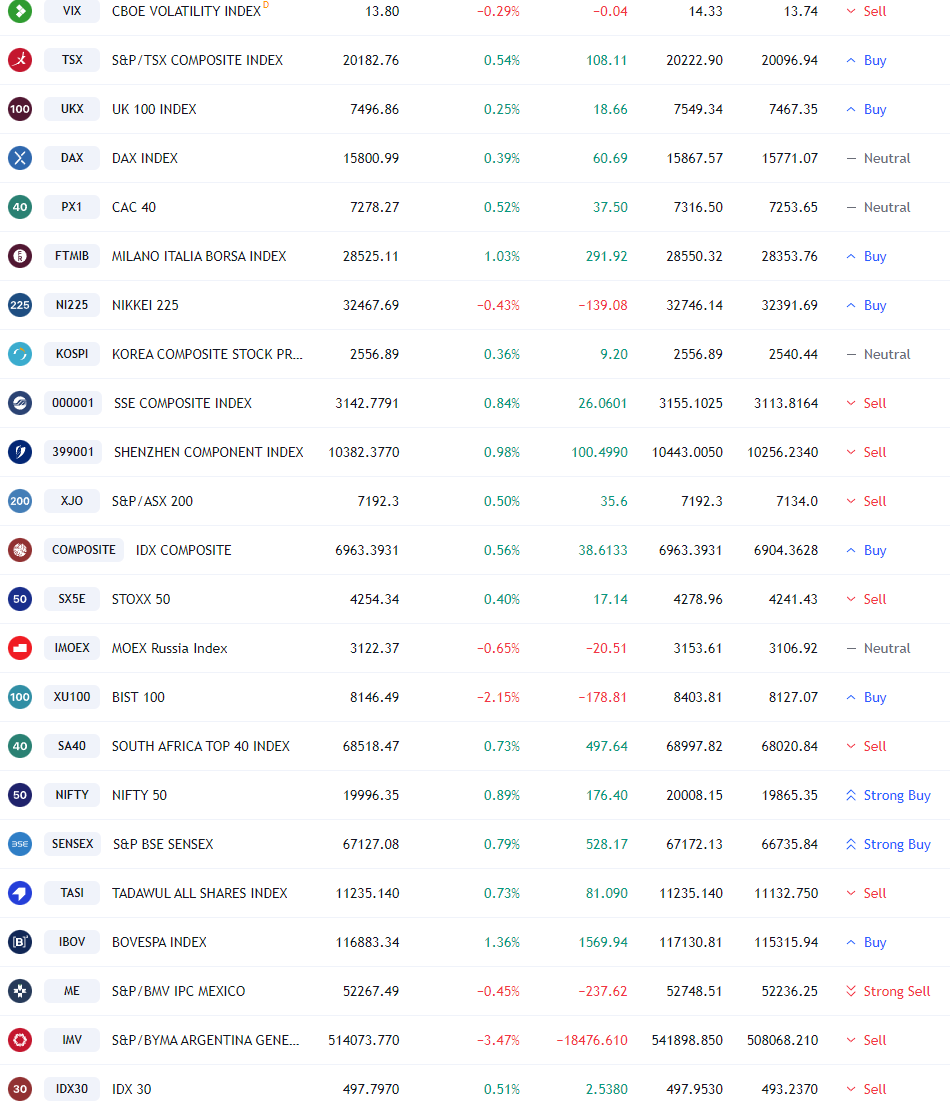Image resolution: width=950 pixels, height=1105 pixels.
Task: Click the 291.92 change for FTMIB
Action: point(607,256)
